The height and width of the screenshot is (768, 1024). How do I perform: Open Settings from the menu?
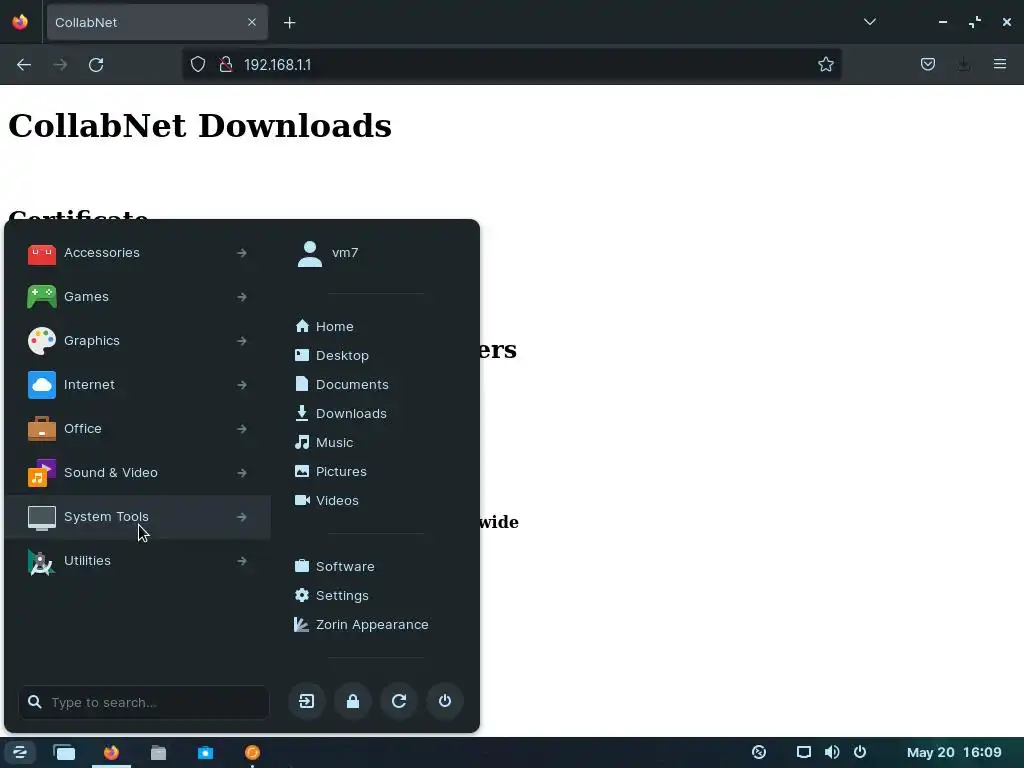click(x=332, y=596)
